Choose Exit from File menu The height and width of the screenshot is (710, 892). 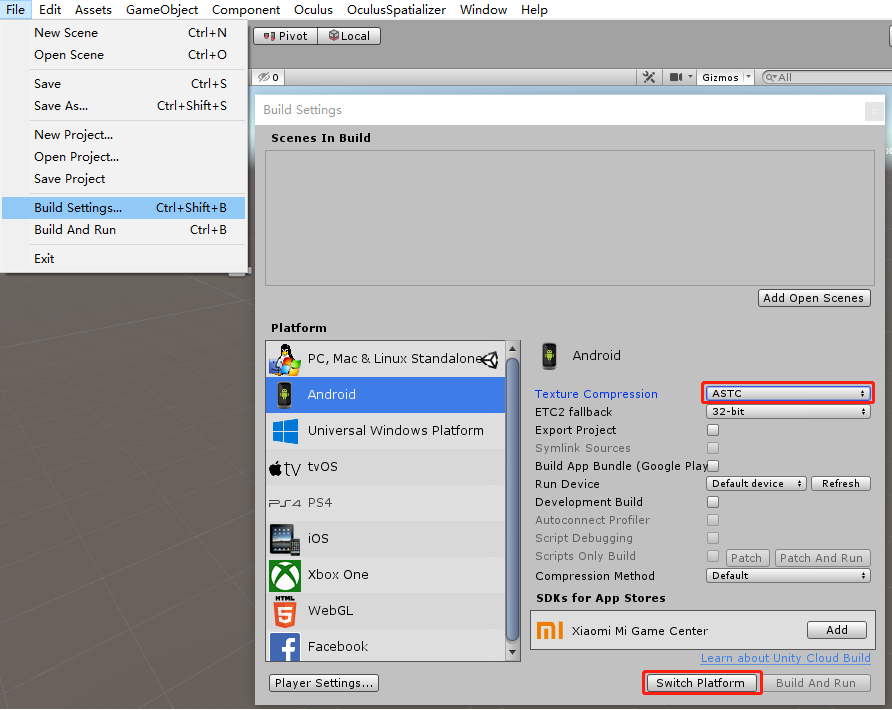[123, 259]
